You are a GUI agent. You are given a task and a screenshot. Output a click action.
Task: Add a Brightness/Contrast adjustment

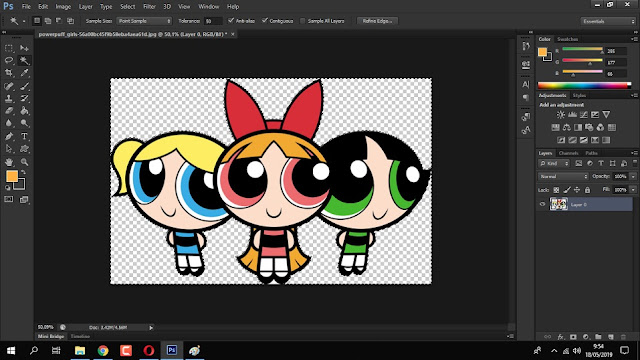coord(561,115)
